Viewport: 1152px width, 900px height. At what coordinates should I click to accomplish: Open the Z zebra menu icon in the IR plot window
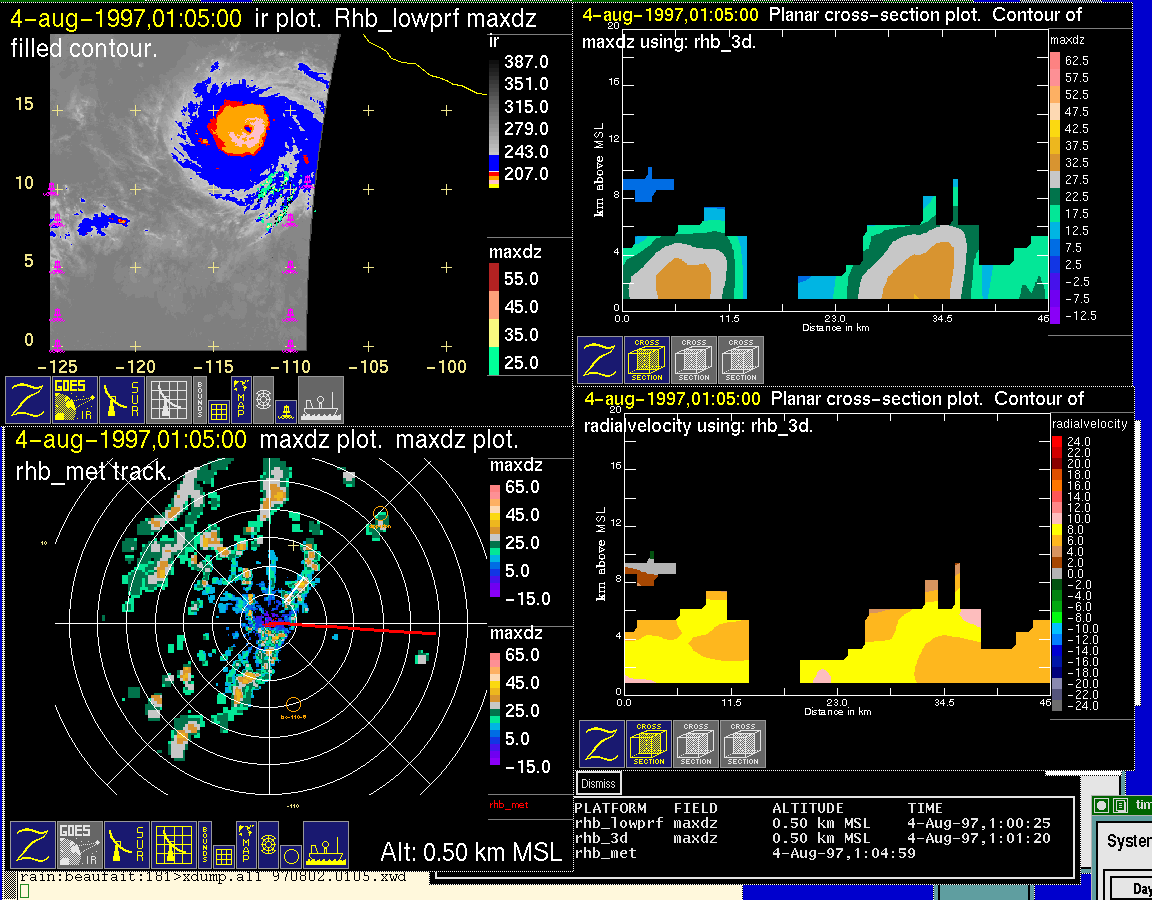[27, 400]
